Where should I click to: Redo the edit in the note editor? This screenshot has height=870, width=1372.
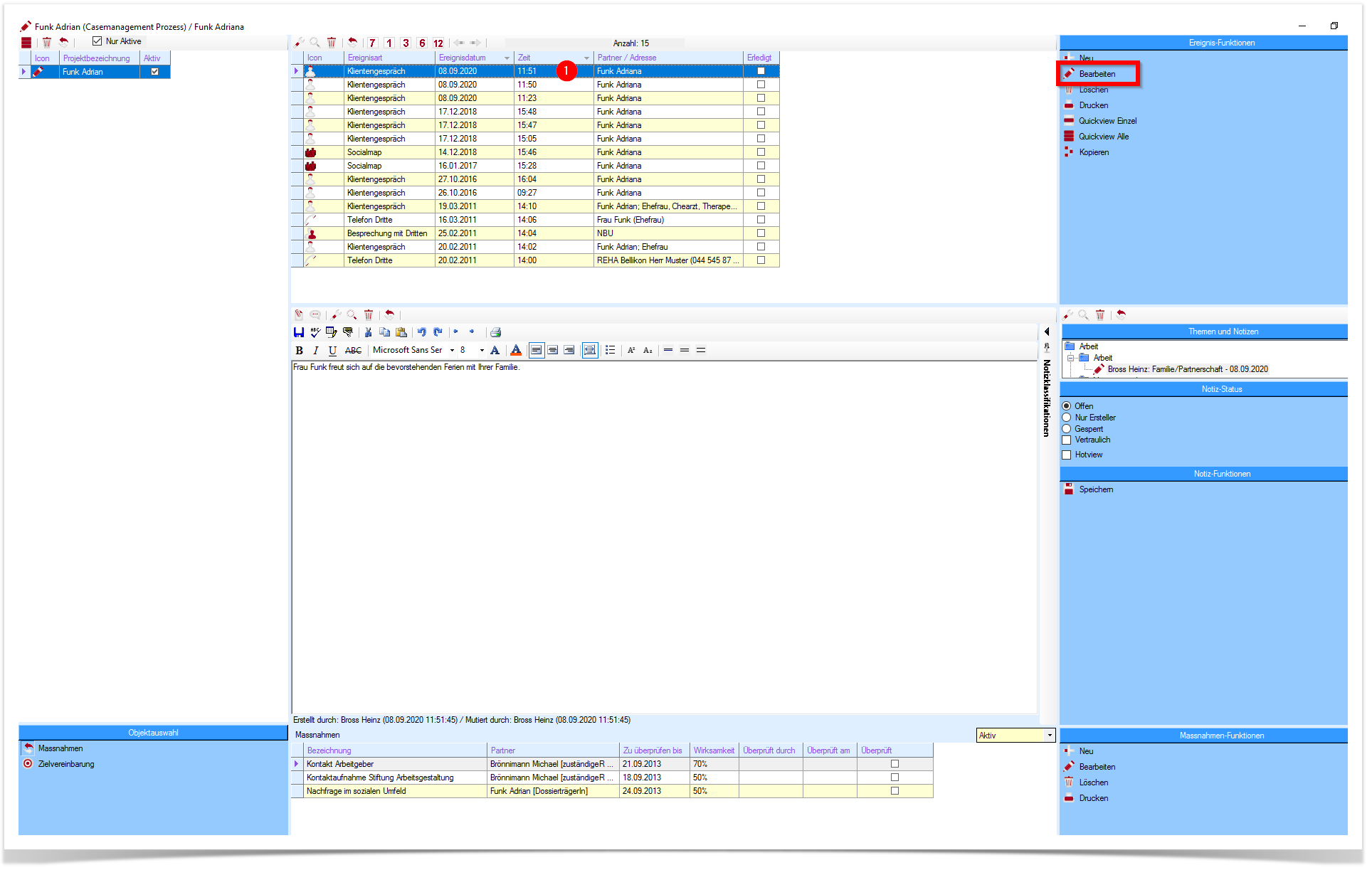coord(438,332)
